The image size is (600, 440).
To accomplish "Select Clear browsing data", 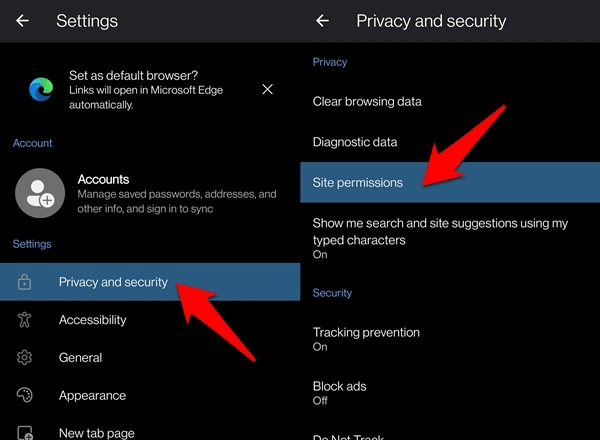I will [367, 101].
